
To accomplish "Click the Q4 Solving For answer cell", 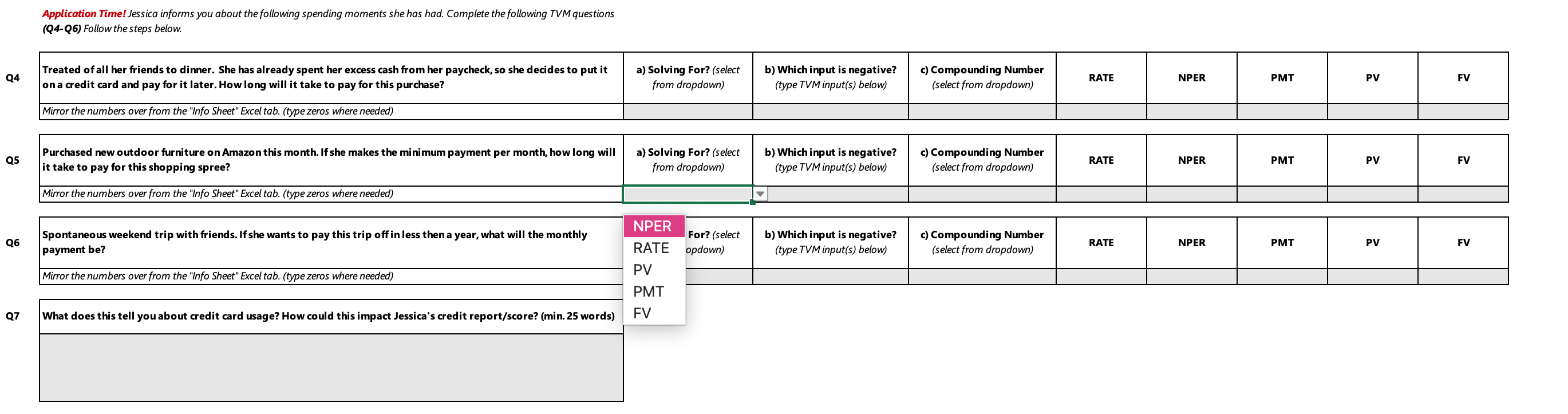I will click(688, 112).
